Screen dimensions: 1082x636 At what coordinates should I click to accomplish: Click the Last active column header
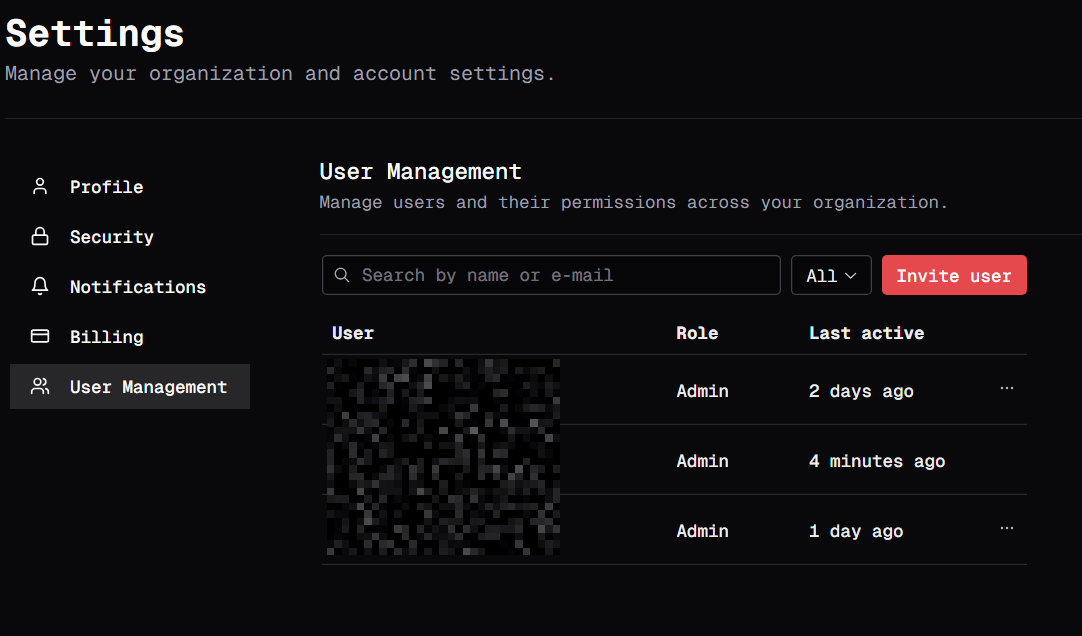[x=866, y=333]
